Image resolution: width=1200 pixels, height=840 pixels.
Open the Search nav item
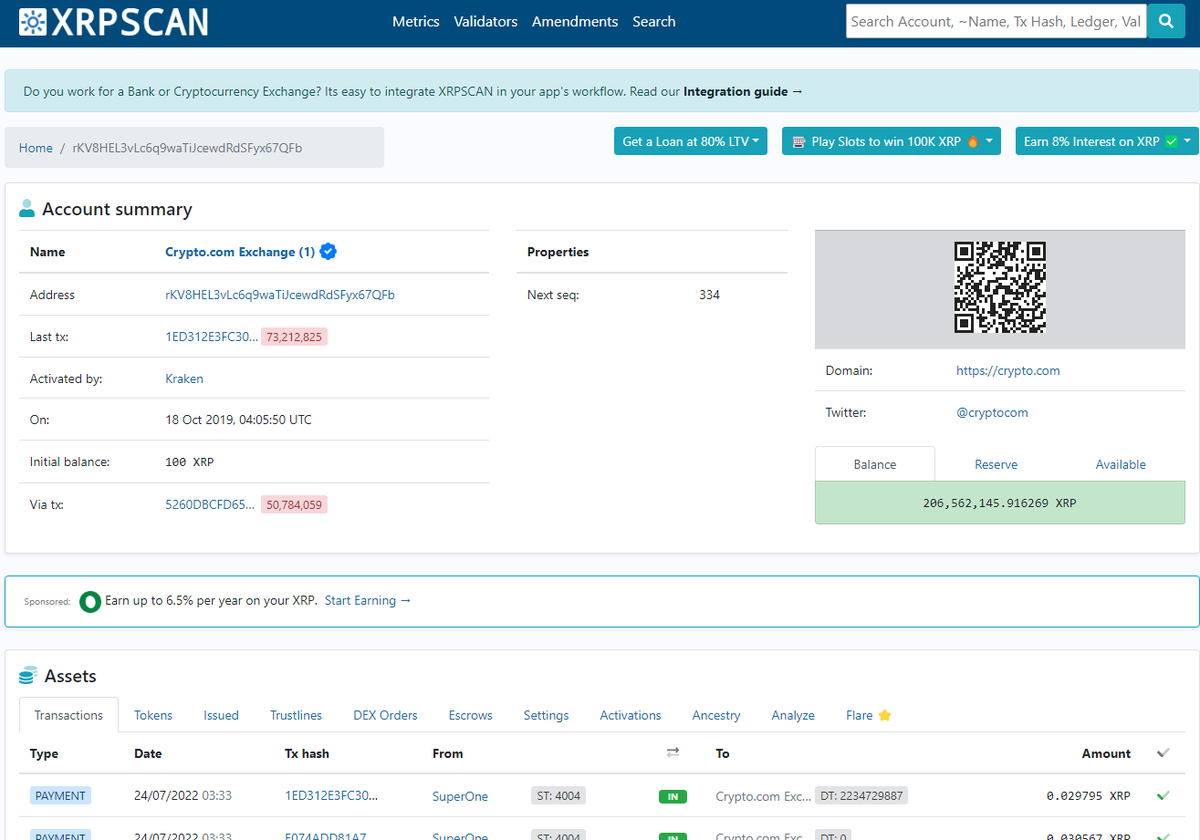[x=654, y=21]
